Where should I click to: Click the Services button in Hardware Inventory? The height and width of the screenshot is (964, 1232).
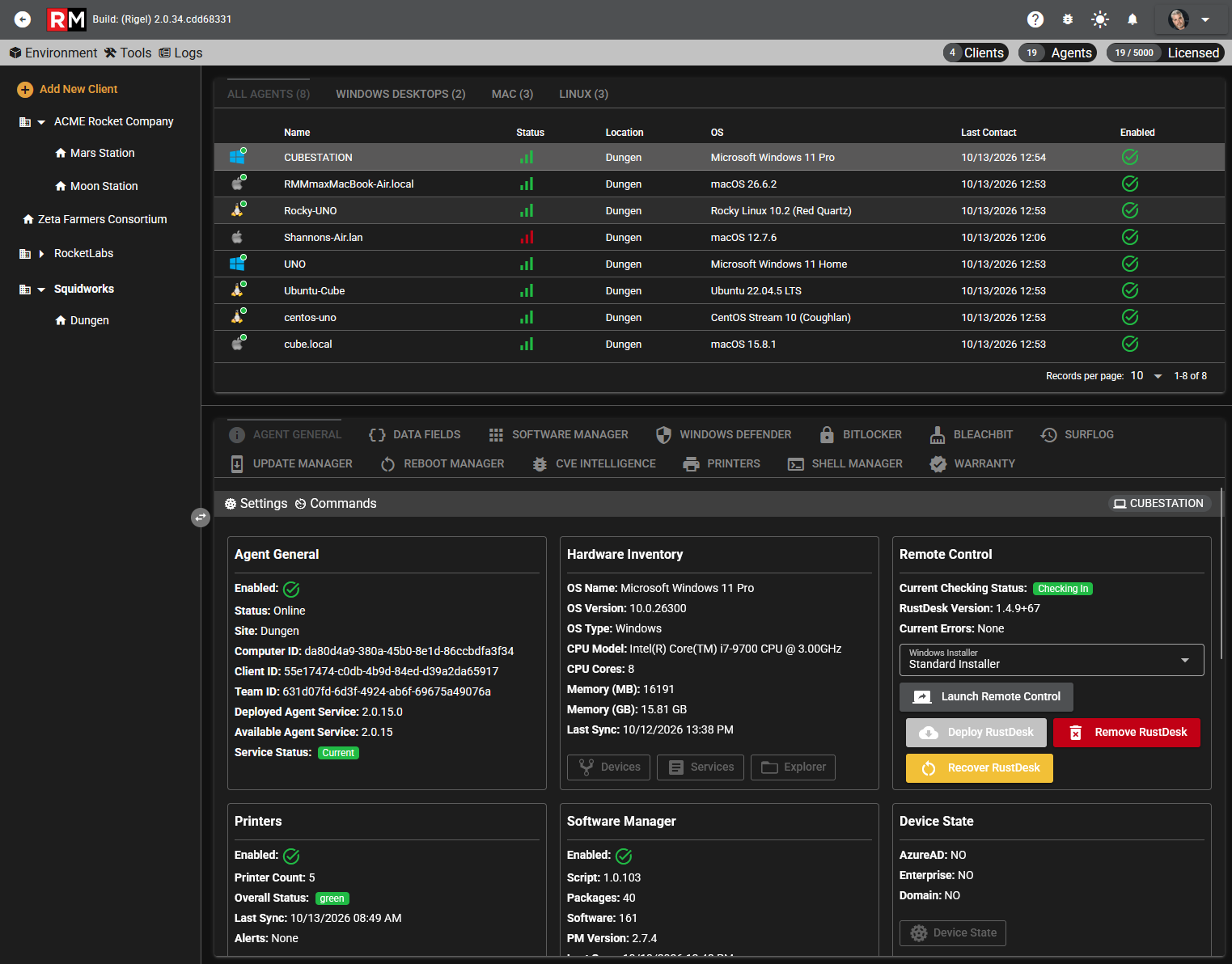(701, 767)
